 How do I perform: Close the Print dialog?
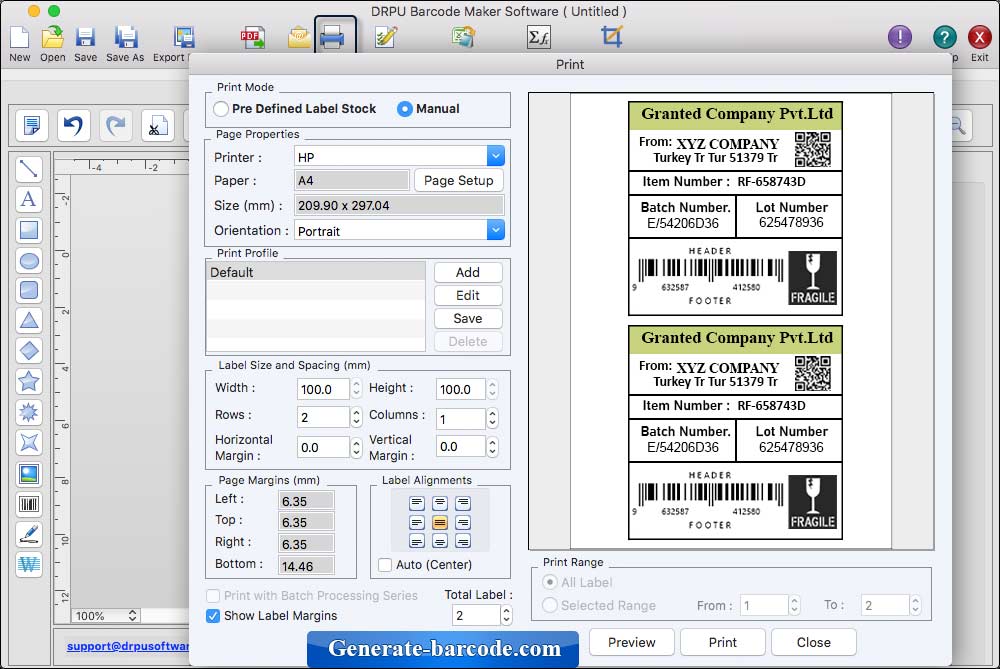(813, 642)
